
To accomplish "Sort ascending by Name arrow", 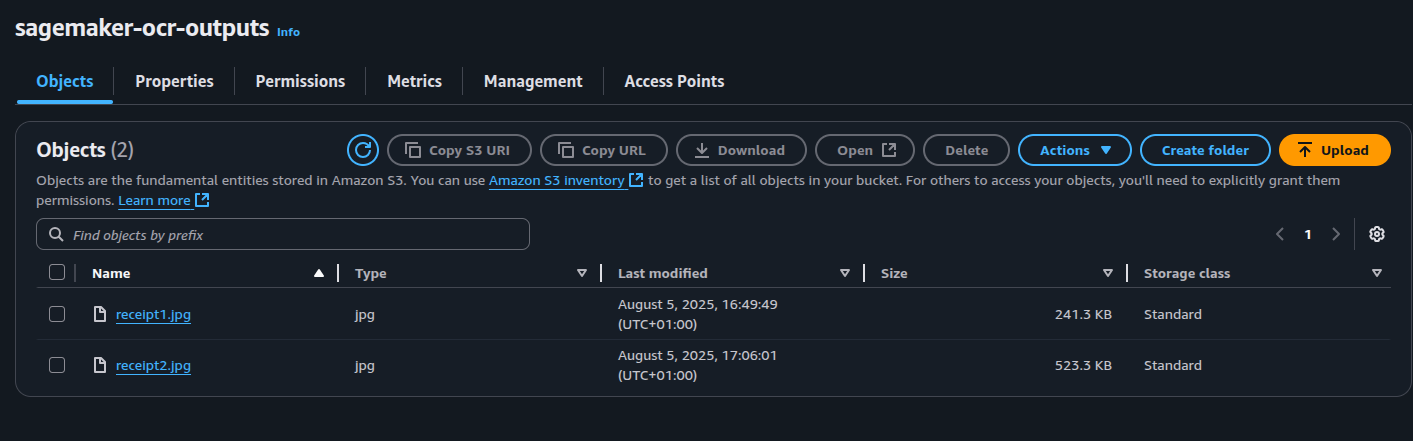I will coord(319,273).
